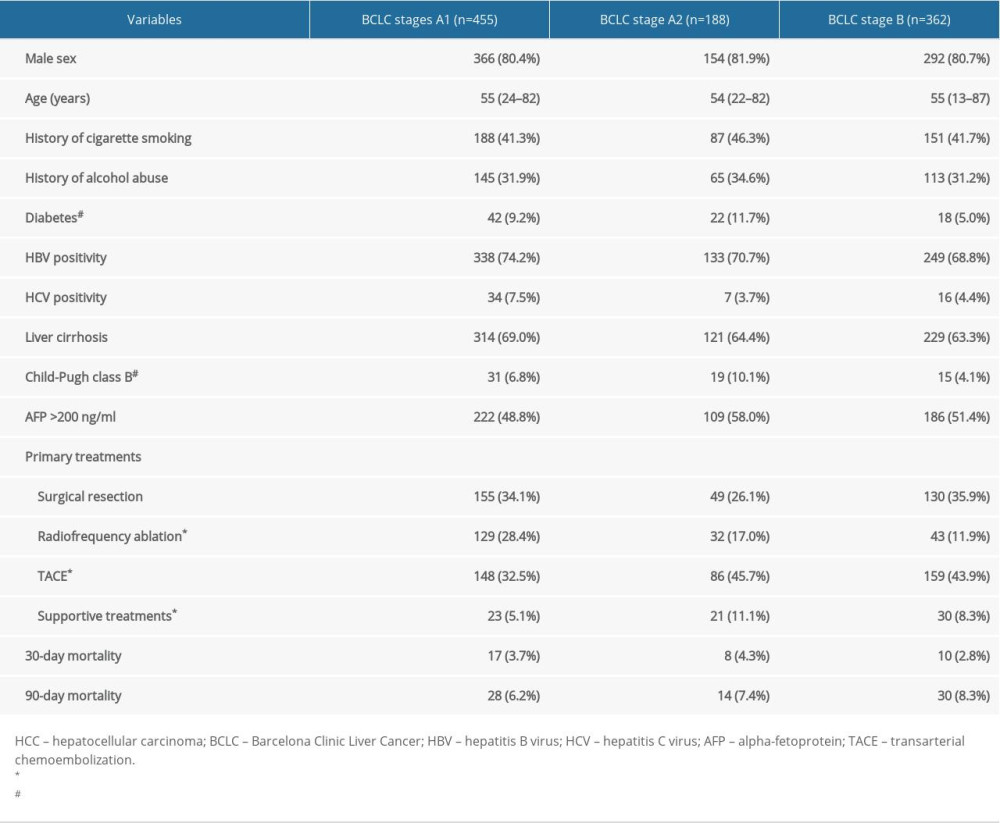This screenshot has height=823, width=1000.
Task: Select the Surgical resection row label
Action: [90, 497]
